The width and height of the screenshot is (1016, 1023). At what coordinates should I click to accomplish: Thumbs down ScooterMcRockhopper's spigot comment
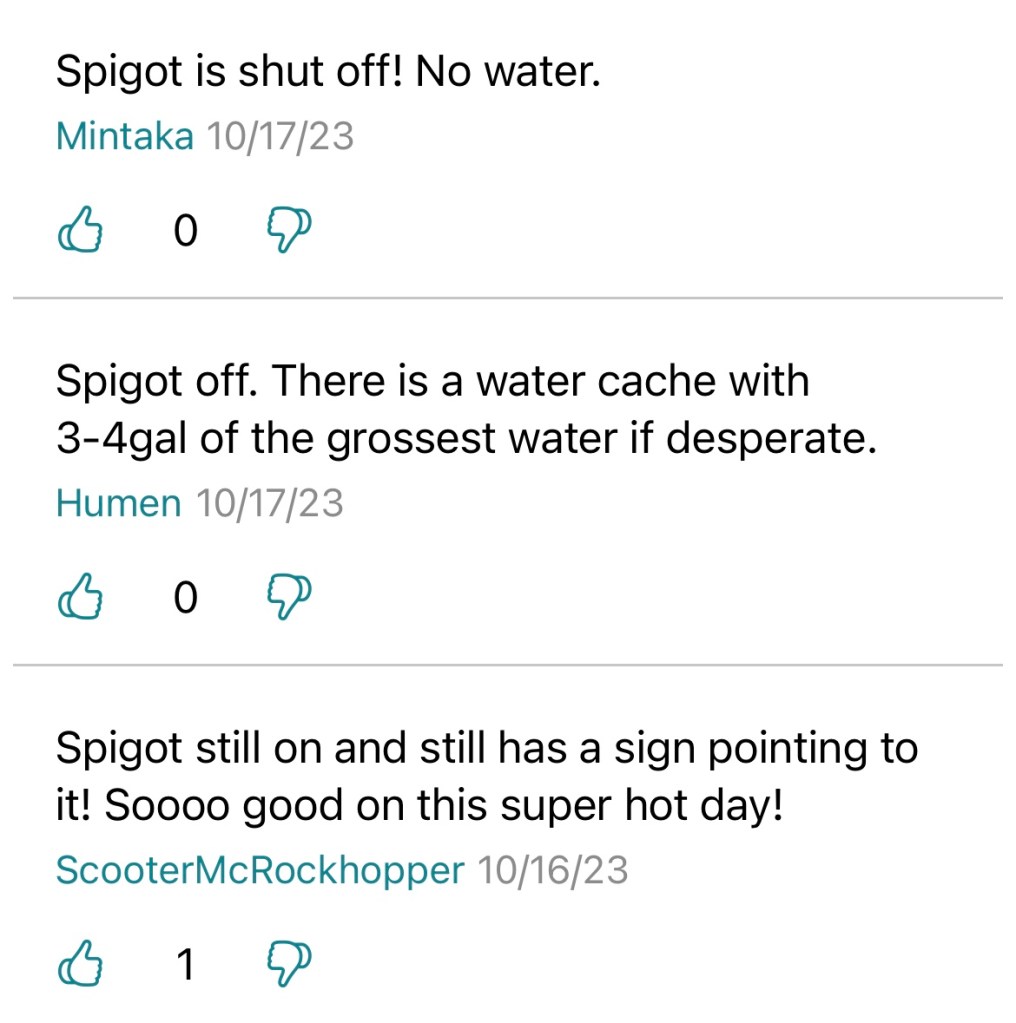click(x=289, y=965)
